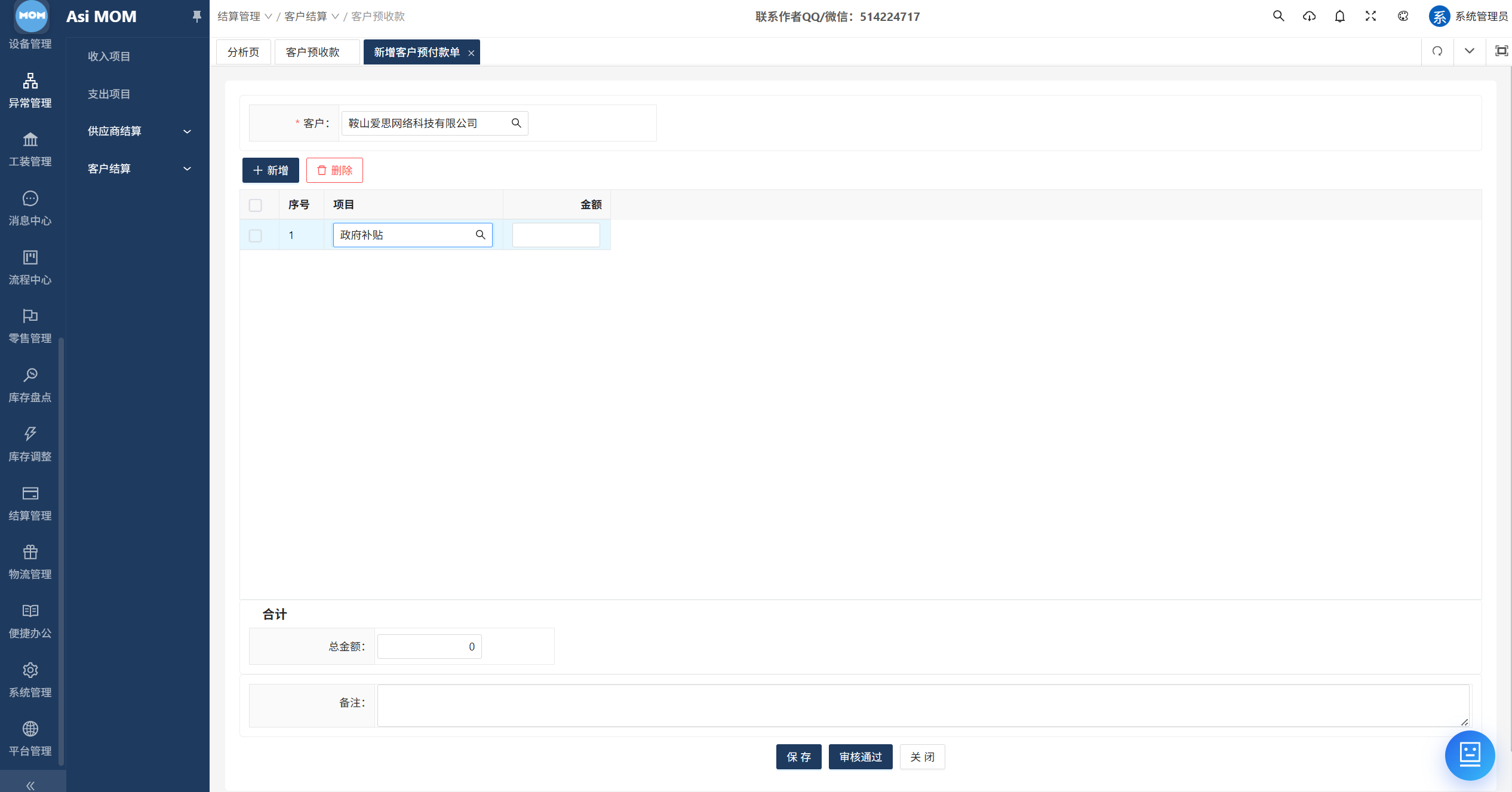1512x792 pixels.
Task: Open the 异常管理 sidebar module
Action: coord(30,91)
